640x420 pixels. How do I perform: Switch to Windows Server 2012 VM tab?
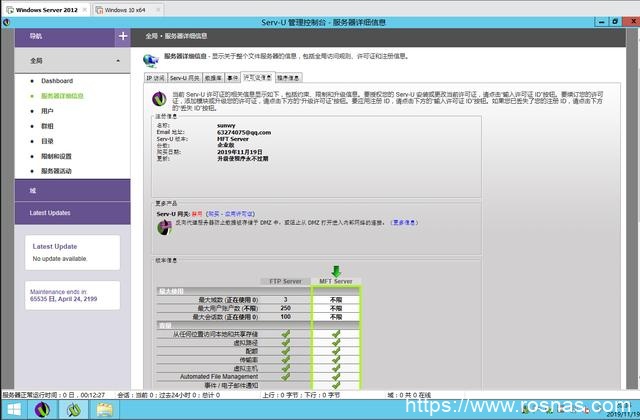(47, 10)
